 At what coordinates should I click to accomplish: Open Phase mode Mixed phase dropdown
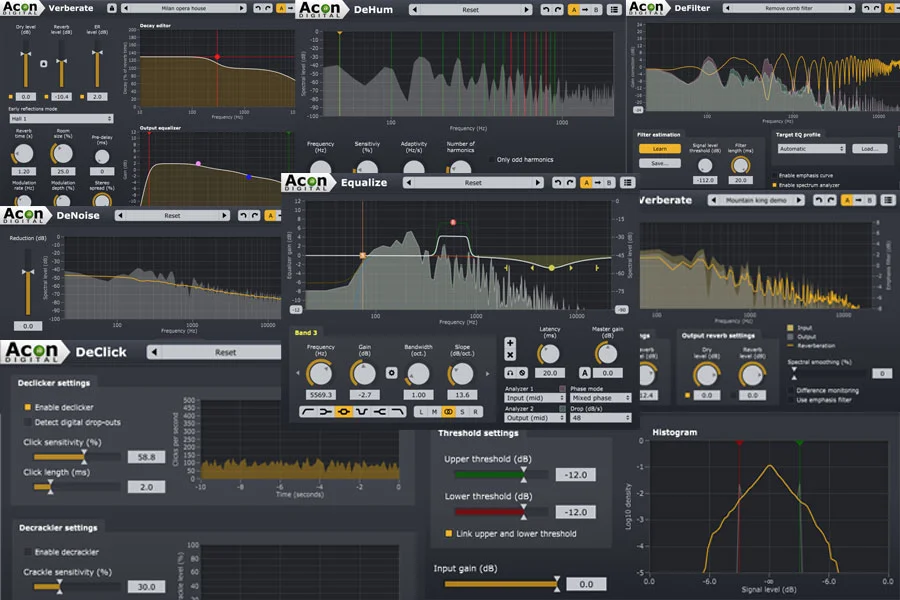(600, 398)
